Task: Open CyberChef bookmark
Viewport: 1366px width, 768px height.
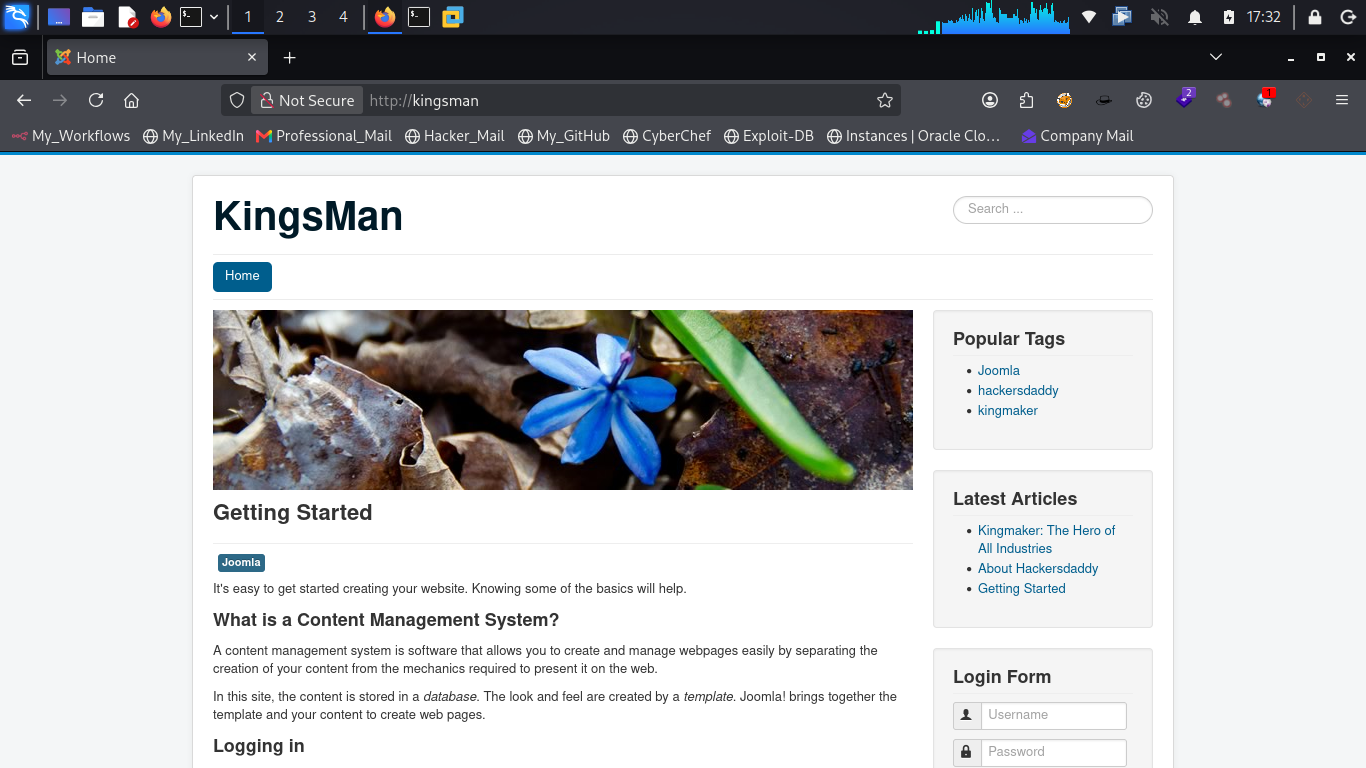Action: (667, 136)
